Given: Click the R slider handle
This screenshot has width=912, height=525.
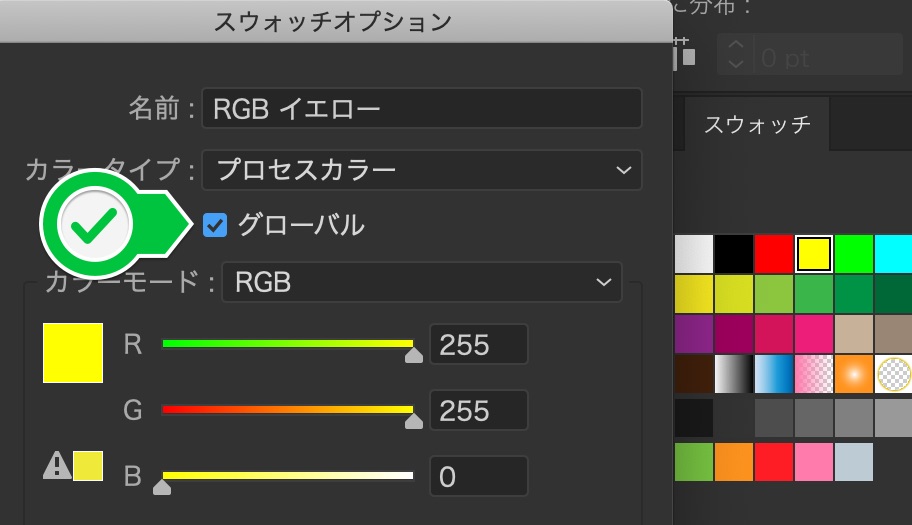Looking at the screenshot, I should tap(414, 355).
